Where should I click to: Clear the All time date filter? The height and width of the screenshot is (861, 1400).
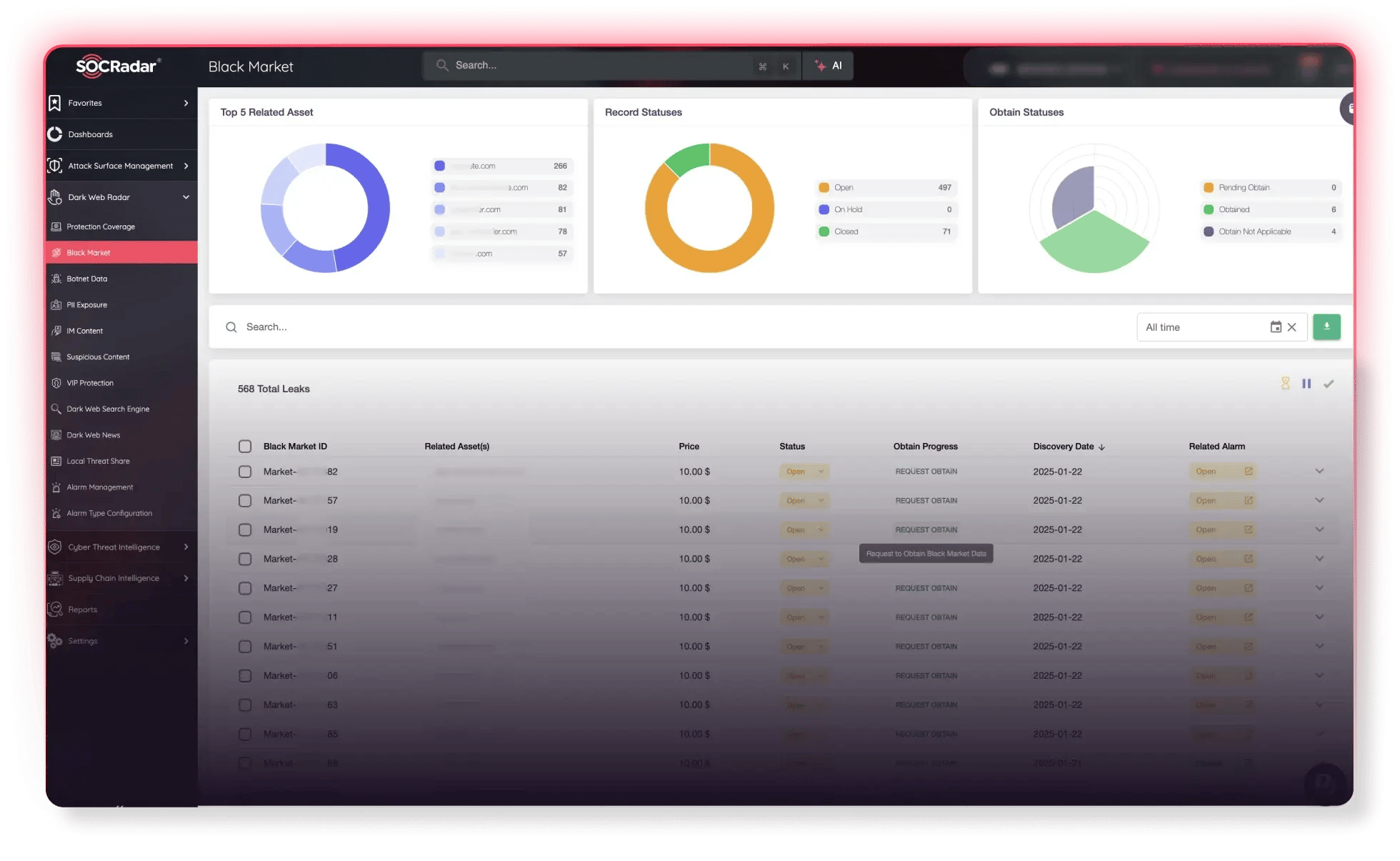1292,327
